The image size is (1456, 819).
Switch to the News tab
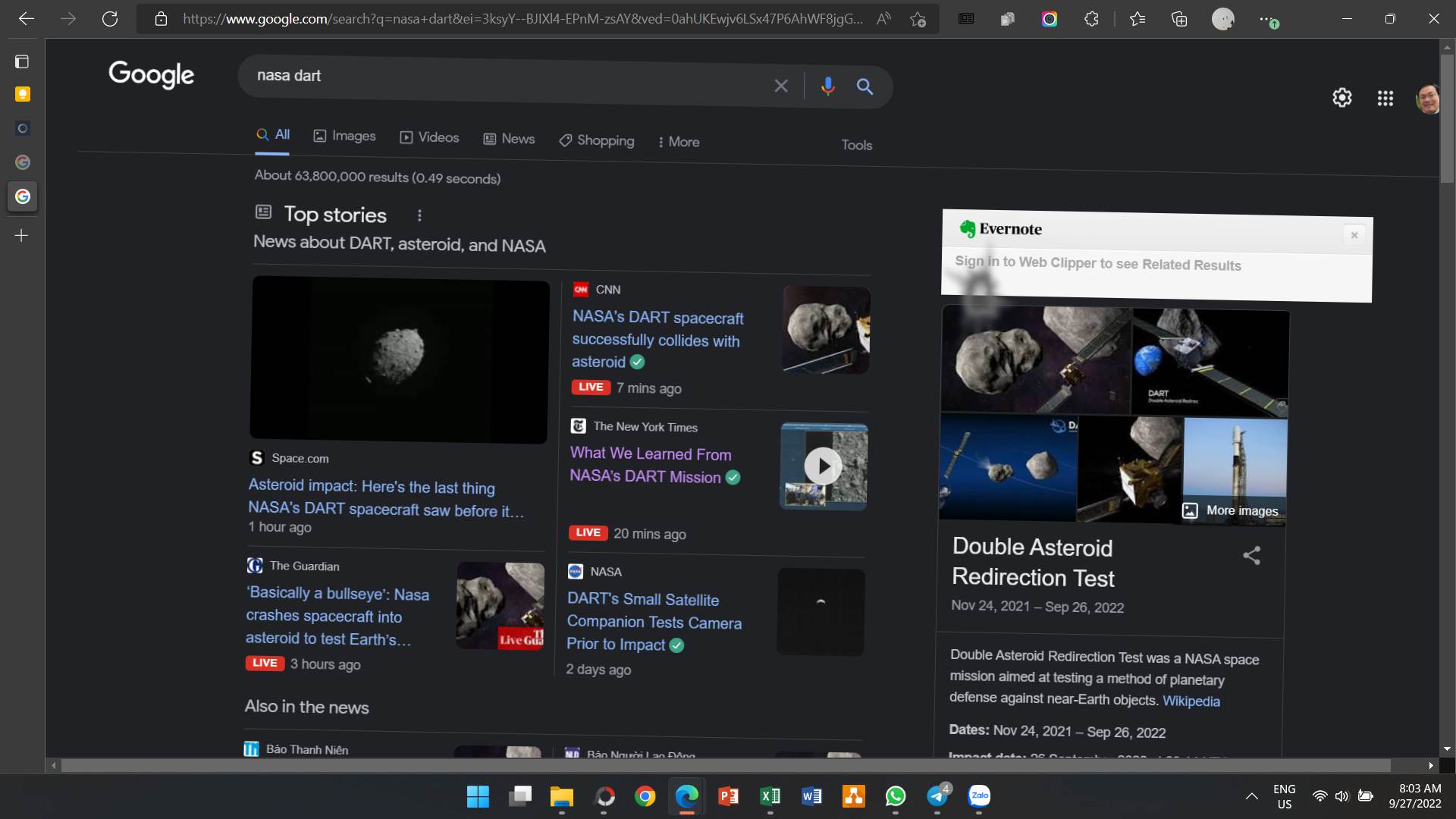click(510, 139)
